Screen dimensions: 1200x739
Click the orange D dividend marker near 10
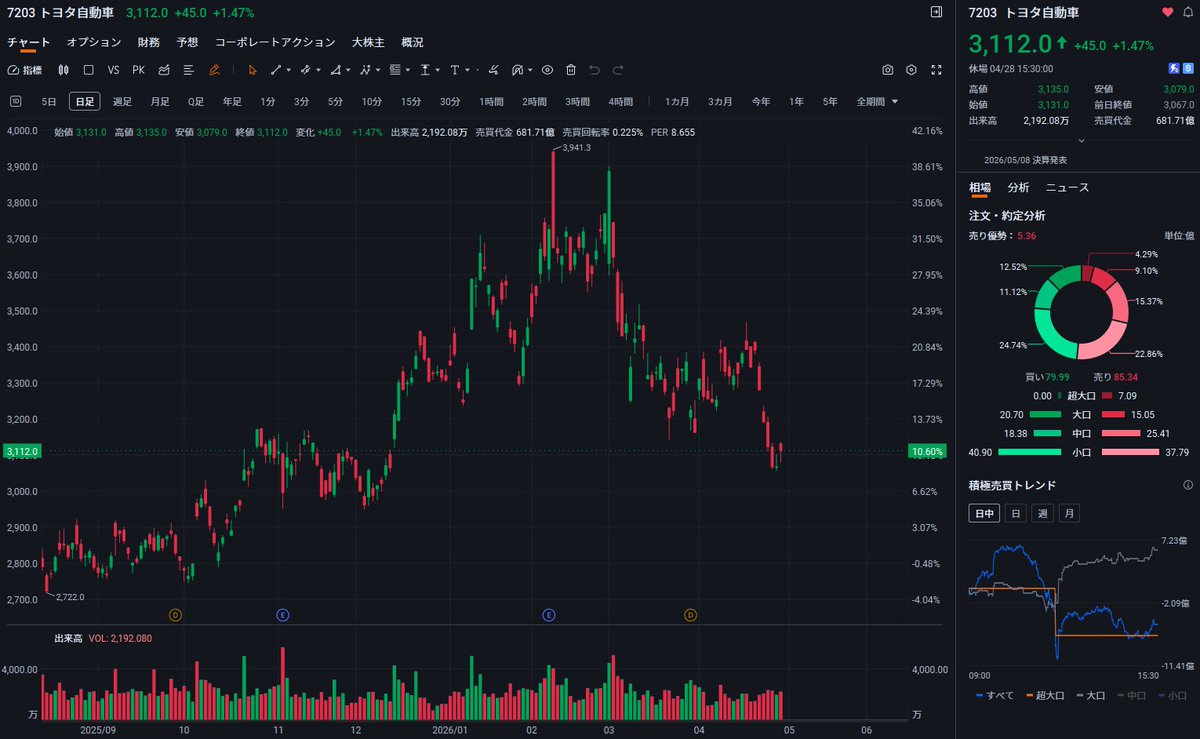tap(175, 614)
